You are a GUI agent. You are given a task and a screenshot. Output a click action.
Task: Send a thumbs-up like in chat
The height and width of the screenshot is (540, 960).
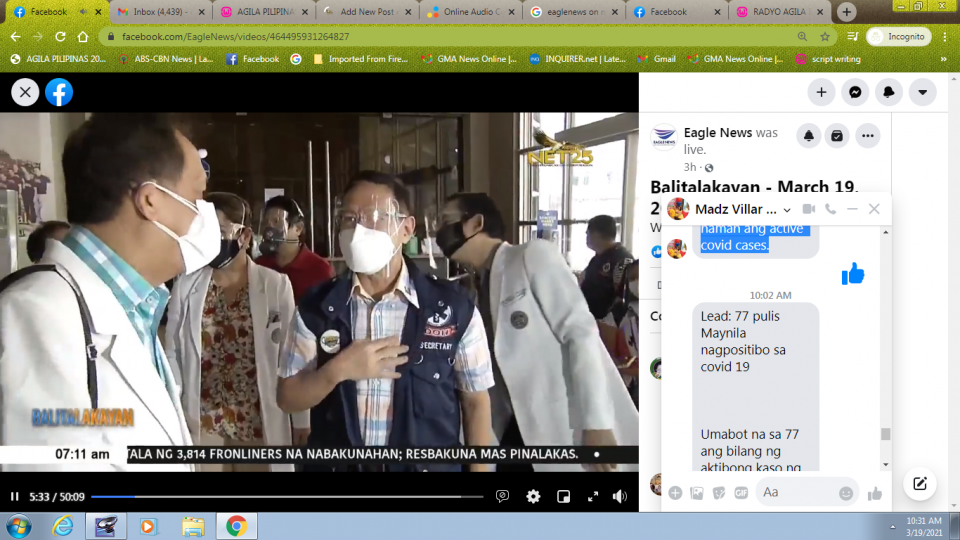click(x=875, y=493)
